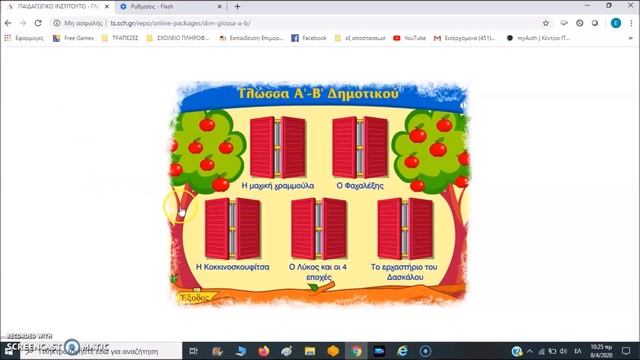
Task: Click the cast/media icon in toolbar
Action: [x=564, y=23]
